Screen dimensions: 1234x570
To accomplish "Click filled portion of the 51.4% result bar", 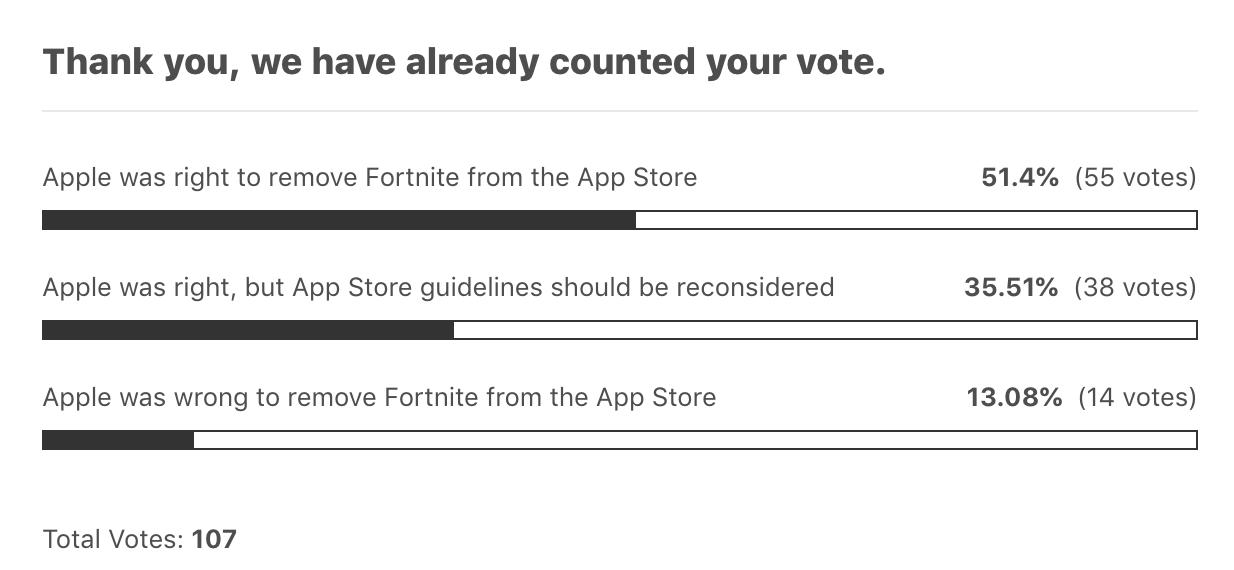I will 339,220.
